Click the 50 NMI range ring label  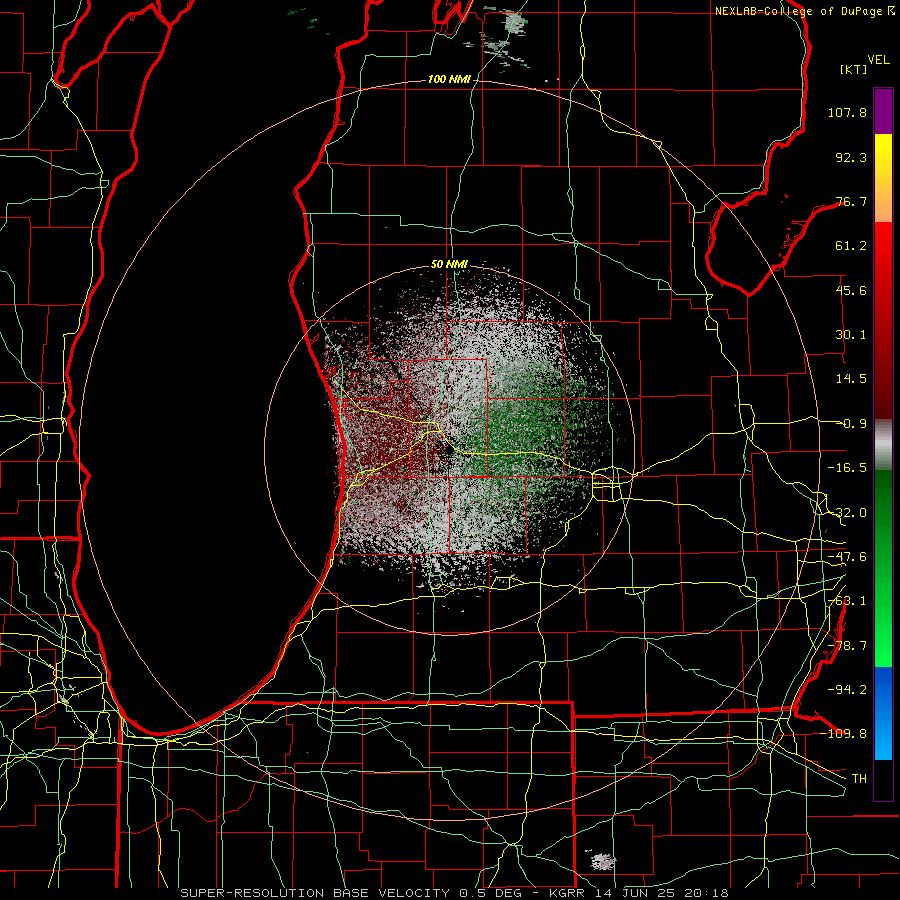click(x=449, y=265)
